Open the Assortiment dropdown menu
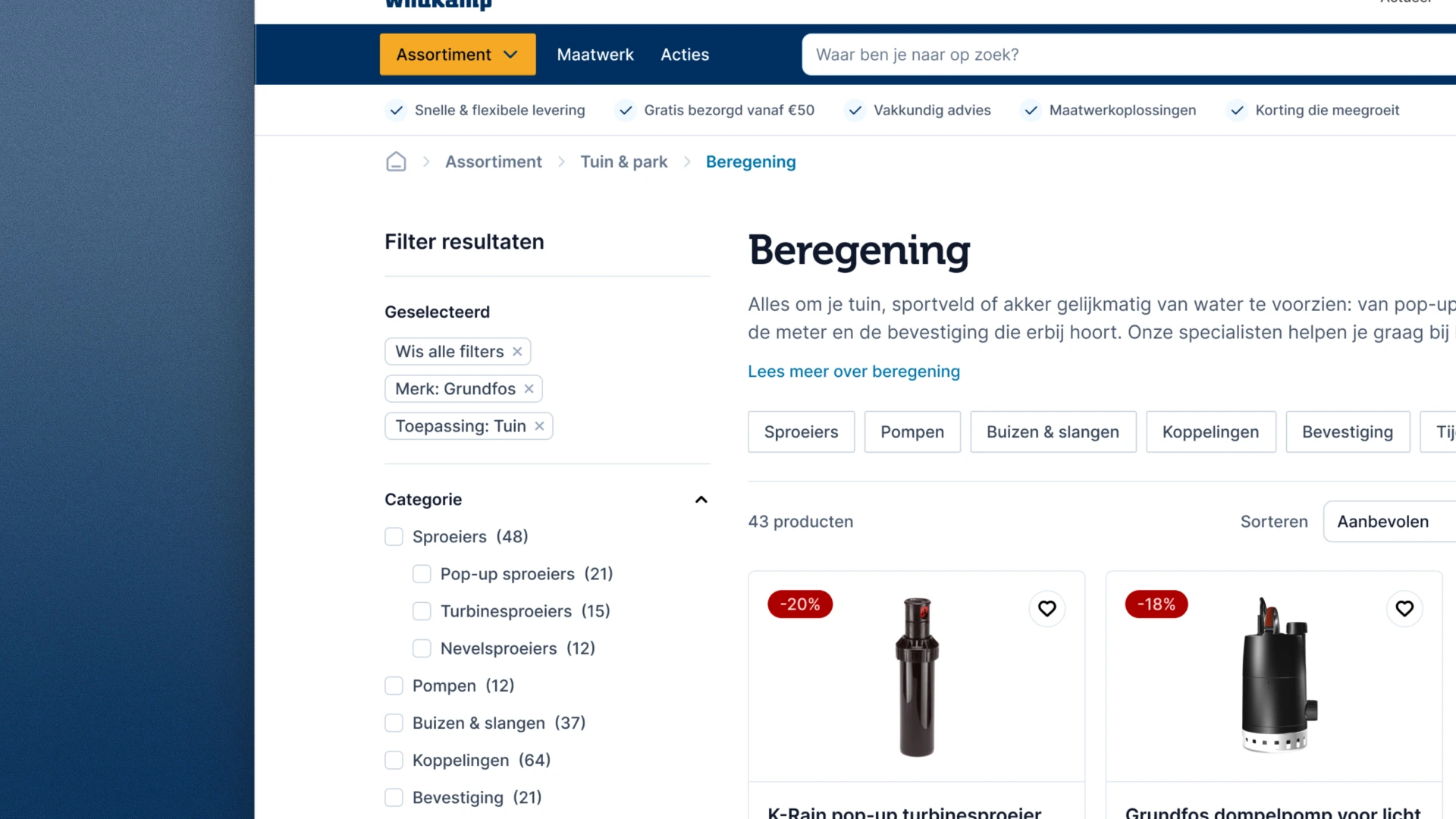 (457, 55)
